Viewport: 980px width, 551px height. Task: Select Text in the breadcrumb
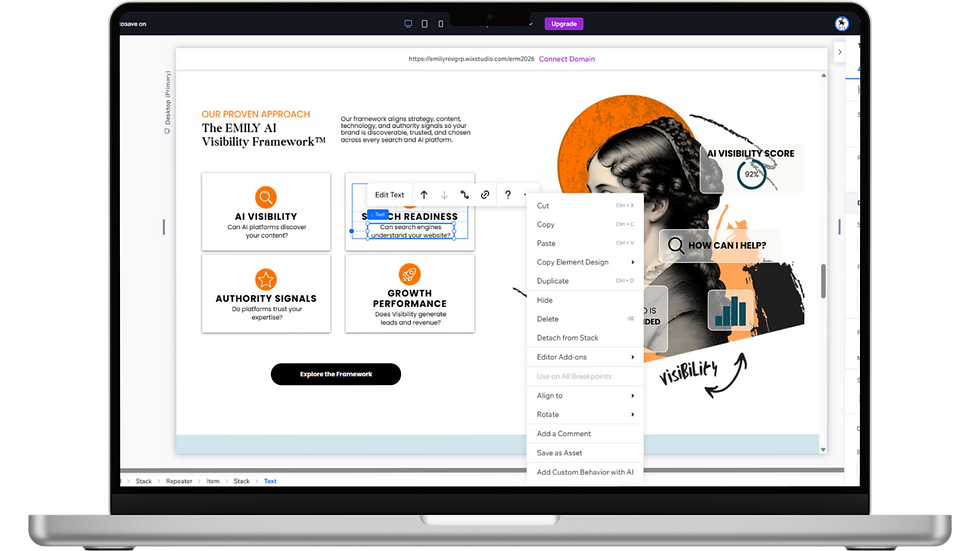tap(270, 481)
